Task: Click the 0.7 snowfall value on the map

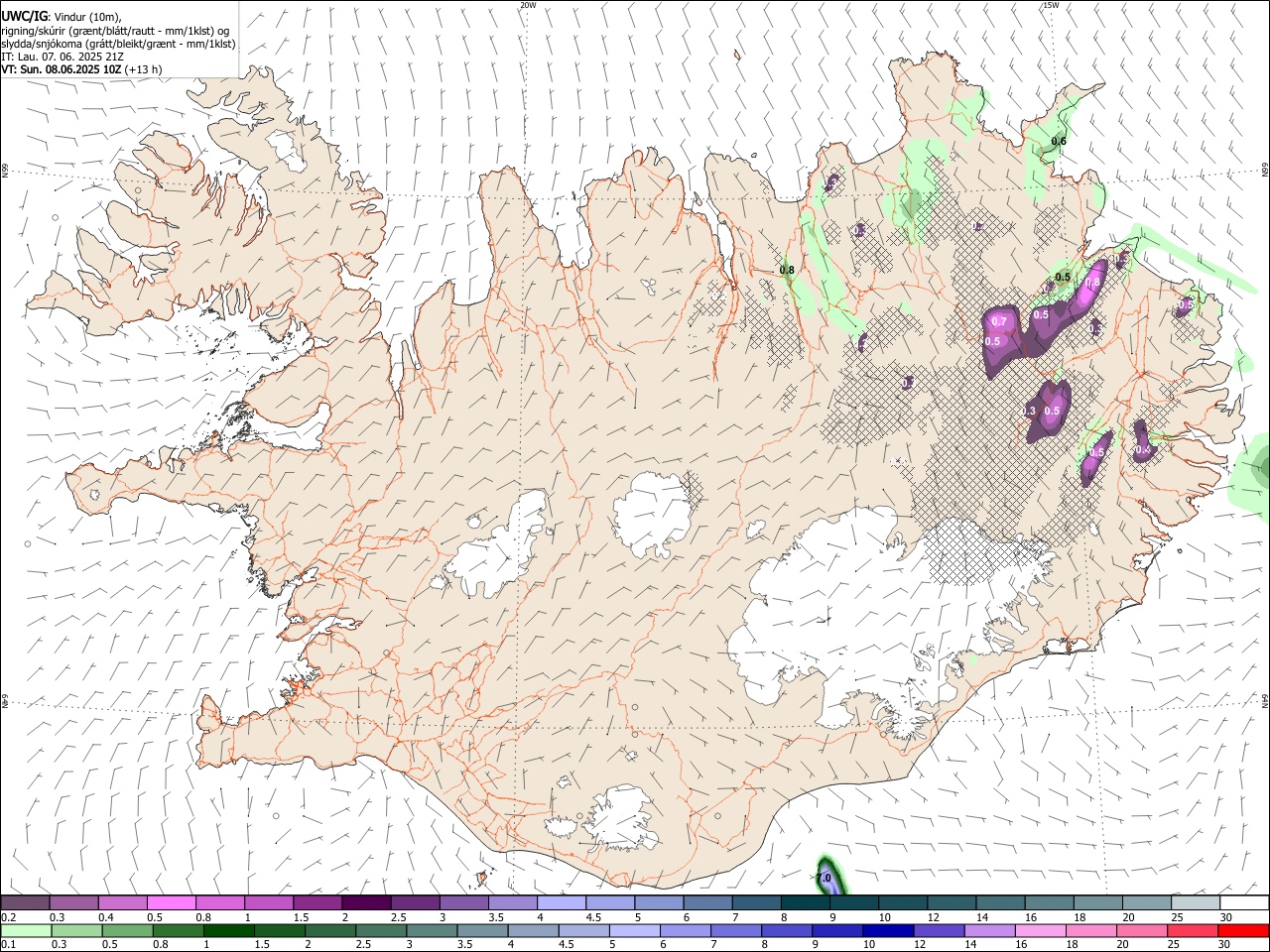Action: [999, 321]
